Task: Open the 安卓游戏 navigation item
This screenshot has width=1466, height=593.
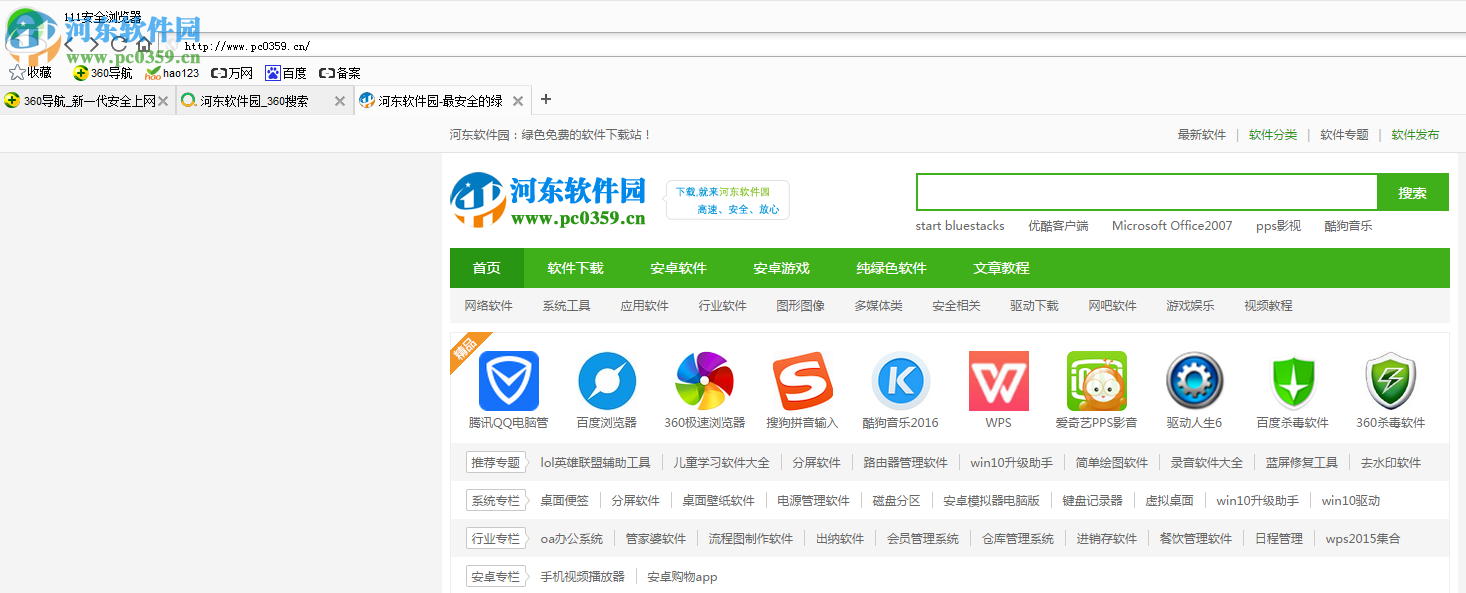Action: pyautogui.click(x=782, y=268)
